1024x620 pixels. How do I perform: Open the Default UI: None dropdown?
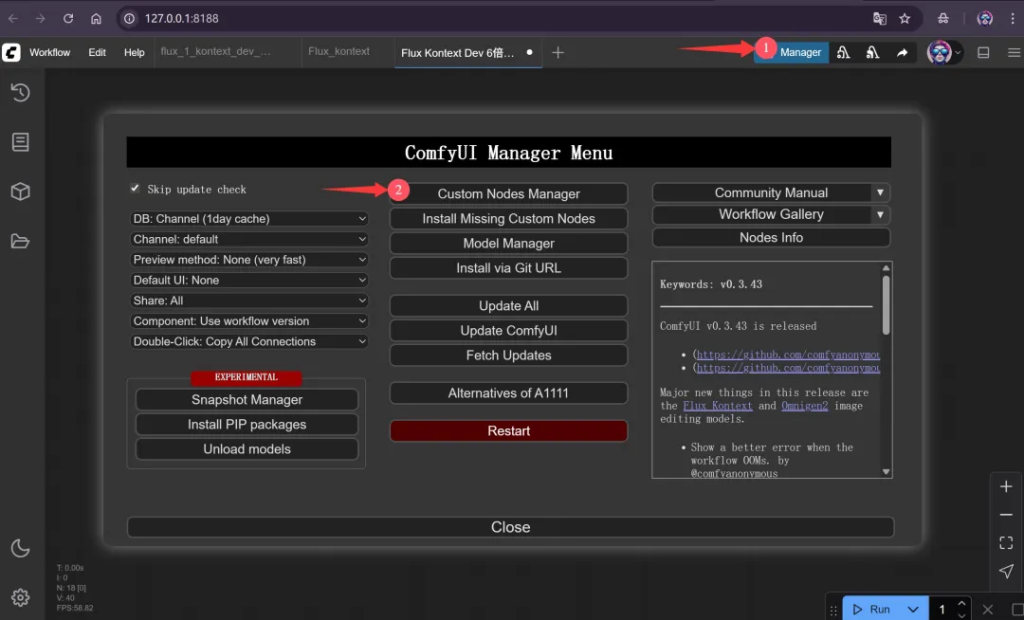coord(249,280)
